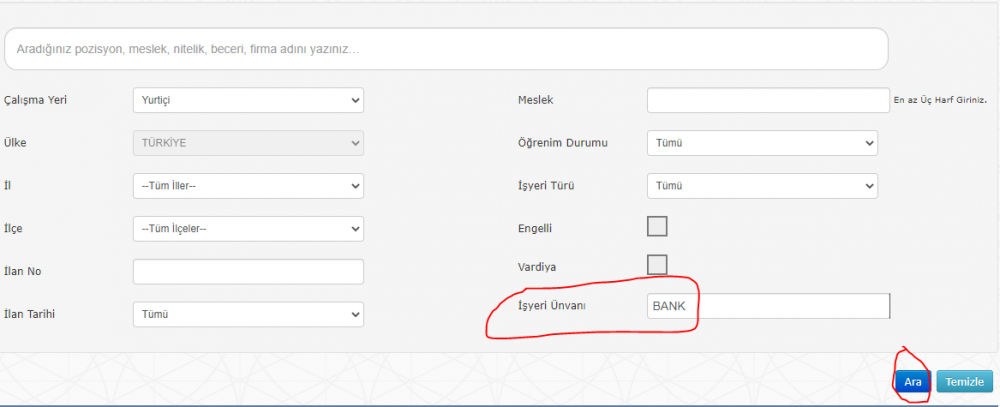Viewport: 1000px width, 407px height.
Task: Click the Meslek input field
Action: tap(768, 100)
